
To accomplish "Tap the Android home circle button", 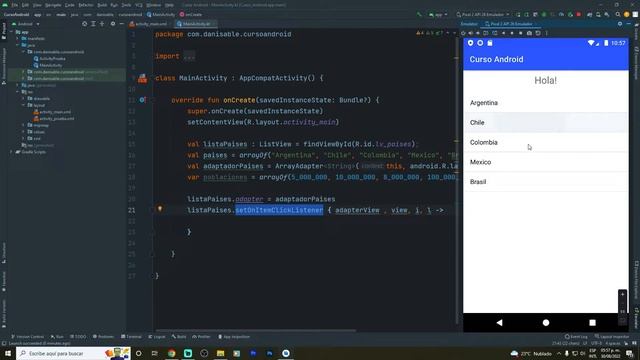I will (546, 322).
